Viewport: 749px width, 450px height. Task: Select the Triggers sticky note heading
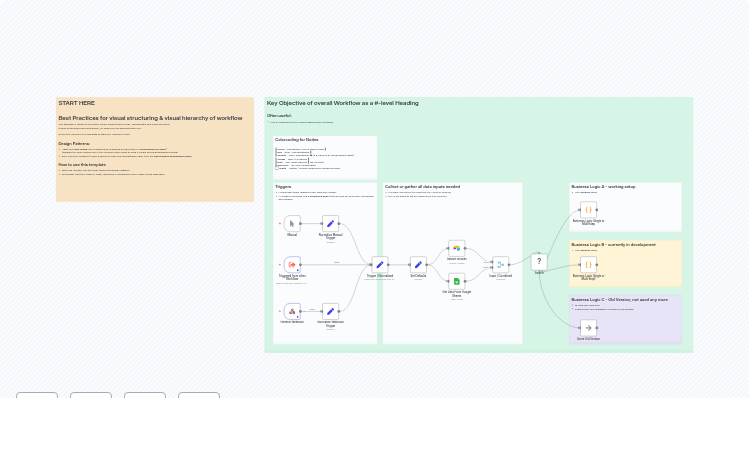coord(283,186)
